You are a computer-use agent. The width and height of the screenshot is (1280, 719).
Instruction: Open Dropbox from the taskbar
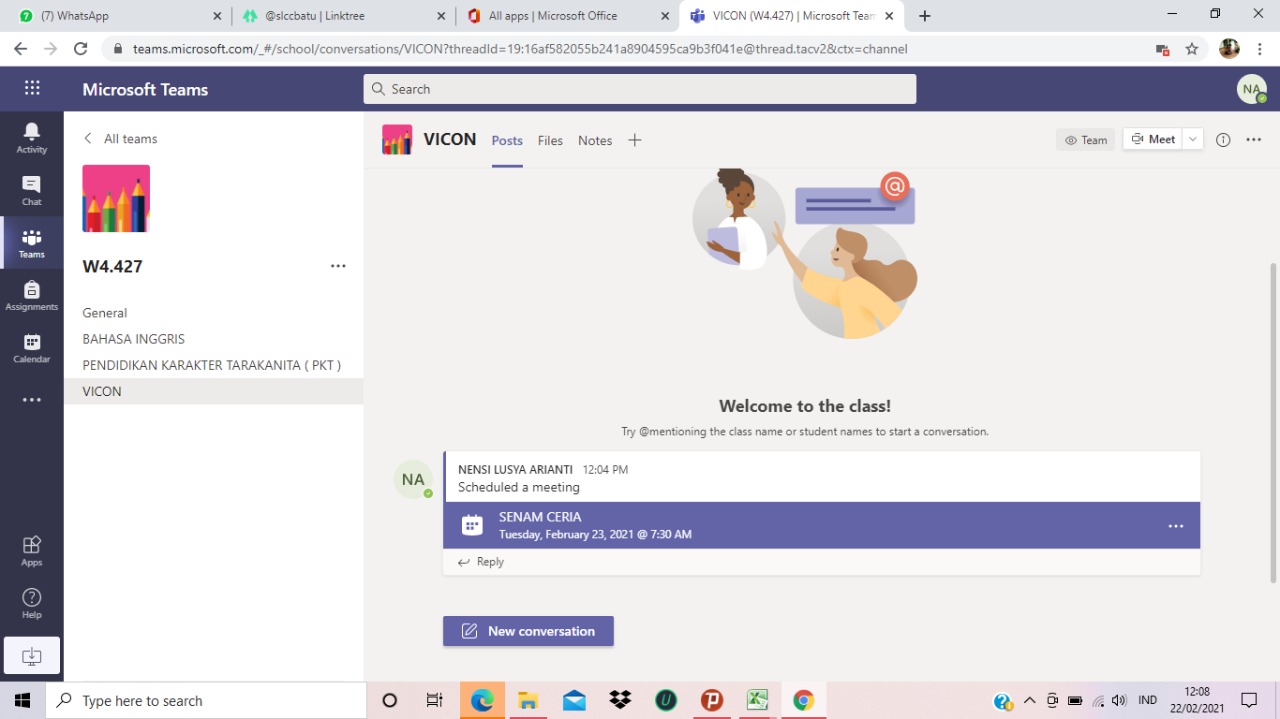[620, 701]
